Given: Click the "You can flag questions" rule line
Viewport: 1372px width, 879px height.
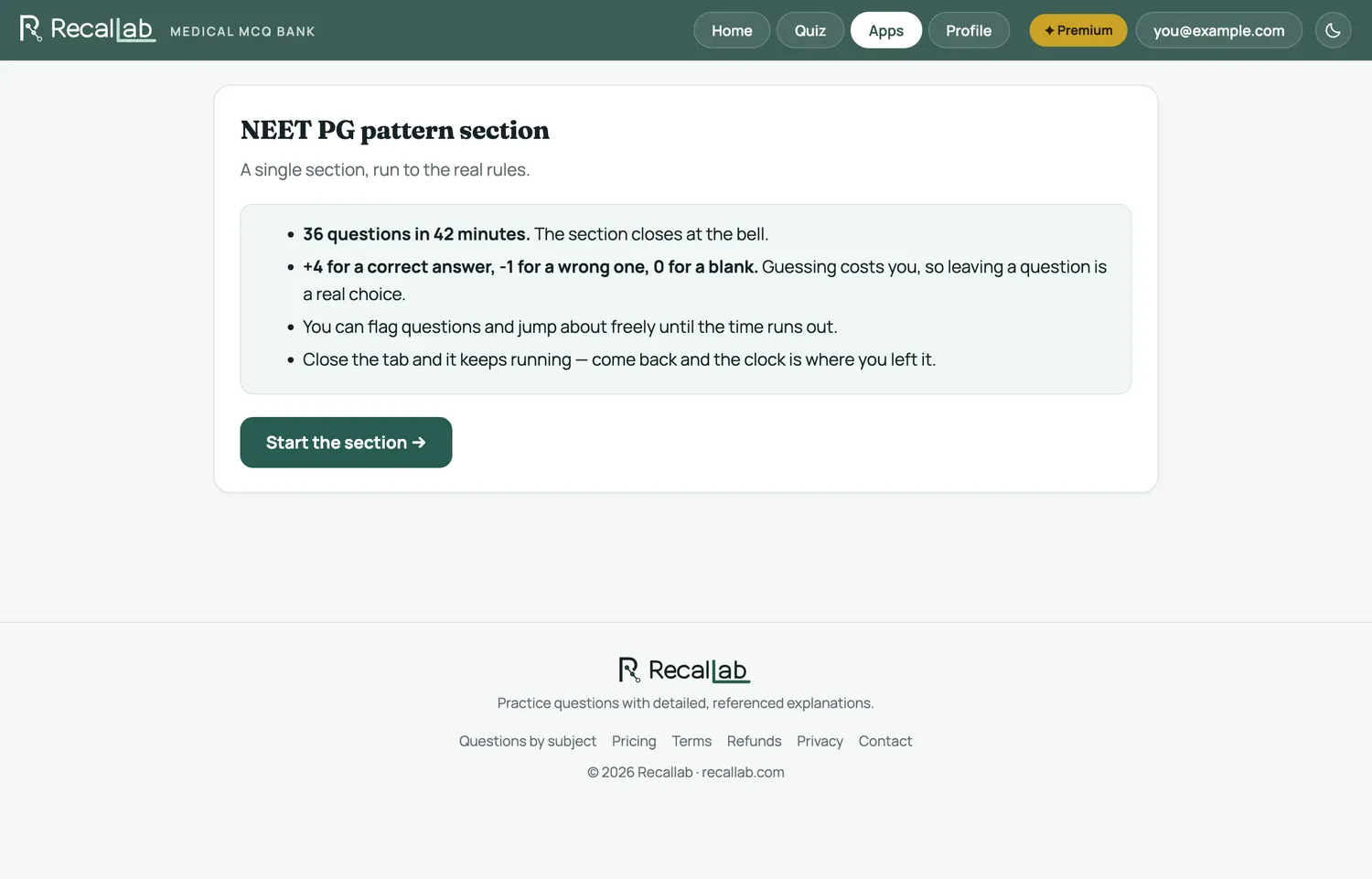Looking at the screenshot, I should pyautogui.click(x=570, y=327).
